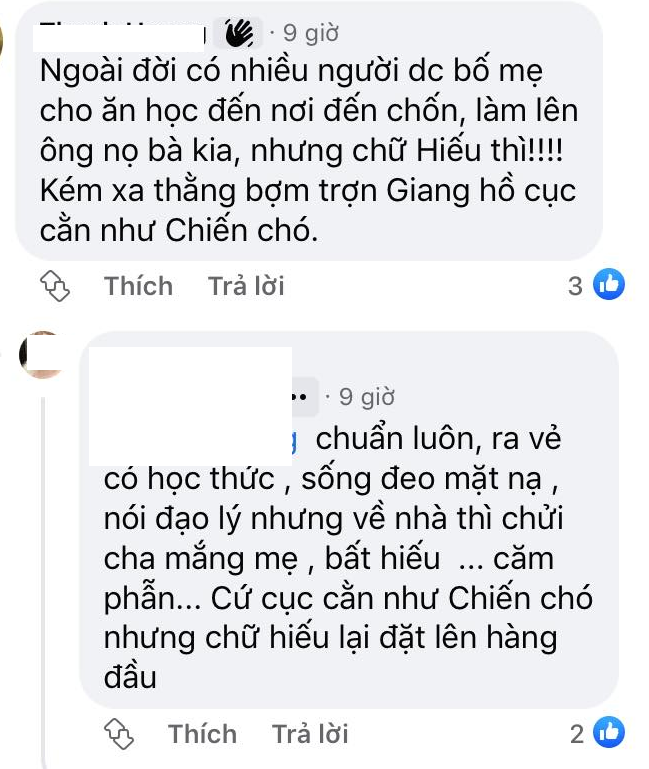Click the comment text starting "Ngoài đời có nhiều"
This screenshot has width=649, height=769.
(310, 150)
